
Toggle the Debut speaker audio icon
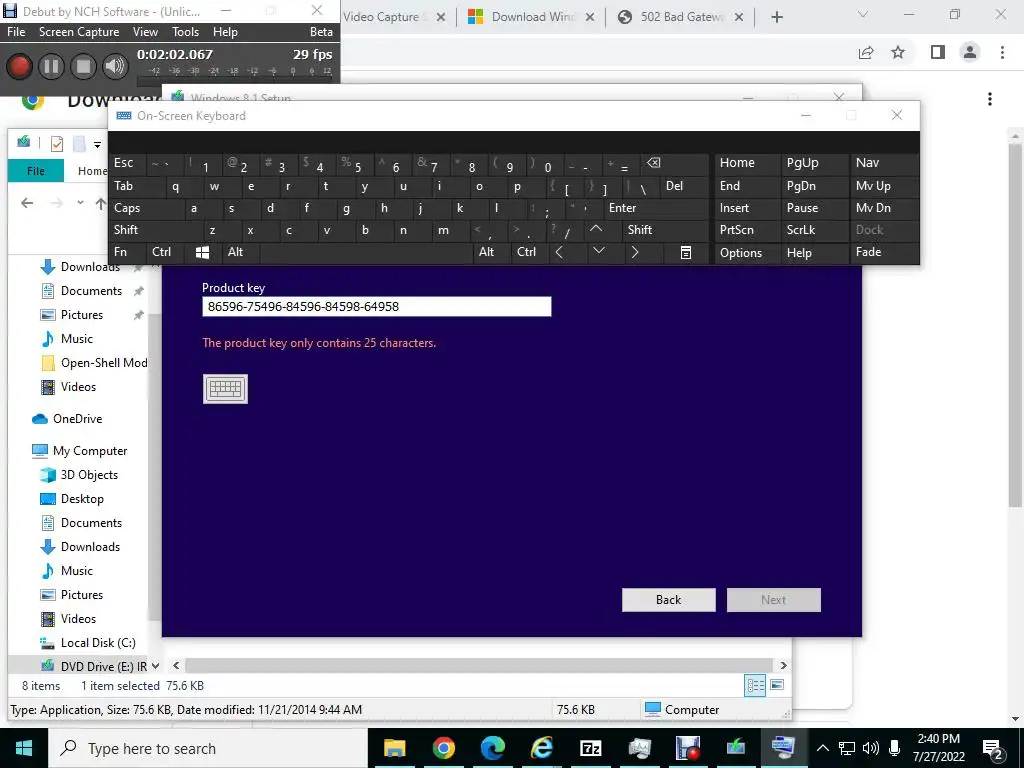[x=116, y=66]
